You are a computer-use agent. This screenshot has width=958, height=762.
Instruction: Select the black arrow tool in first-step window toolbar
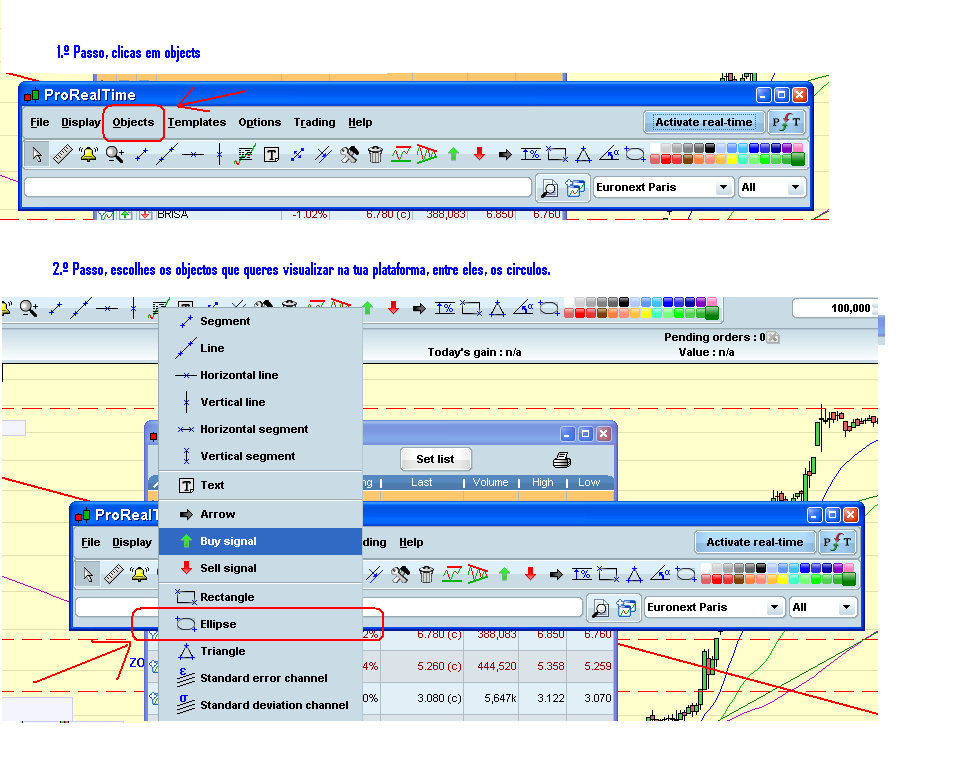(505, 155)
